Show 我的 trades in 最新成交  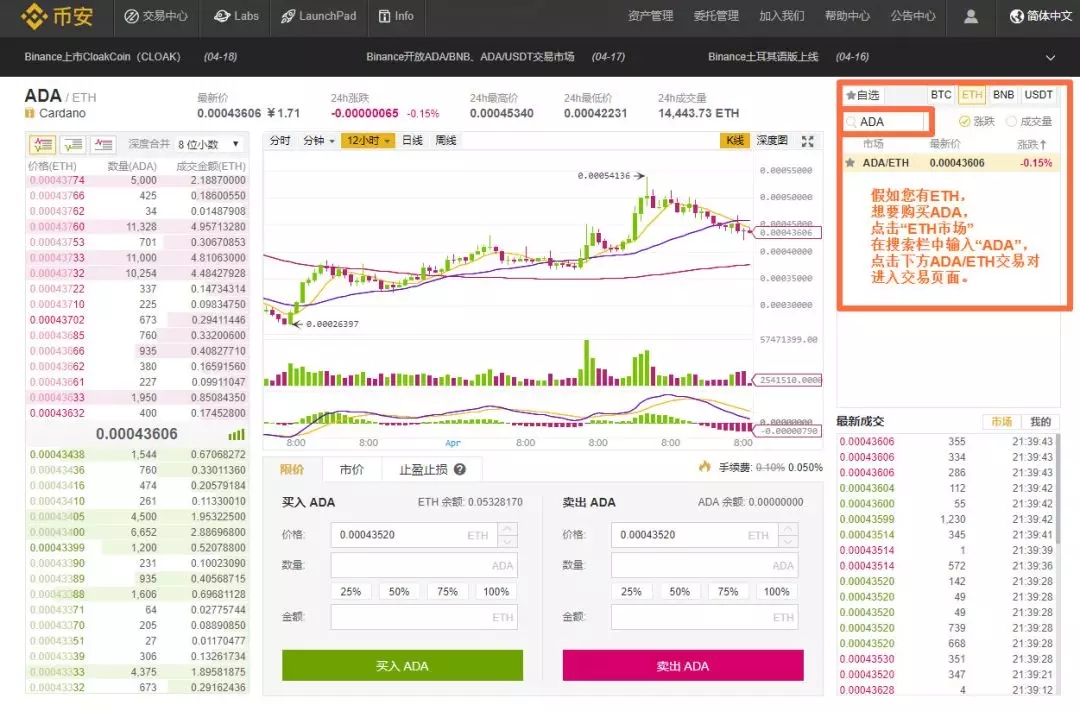click(1040, 422)
